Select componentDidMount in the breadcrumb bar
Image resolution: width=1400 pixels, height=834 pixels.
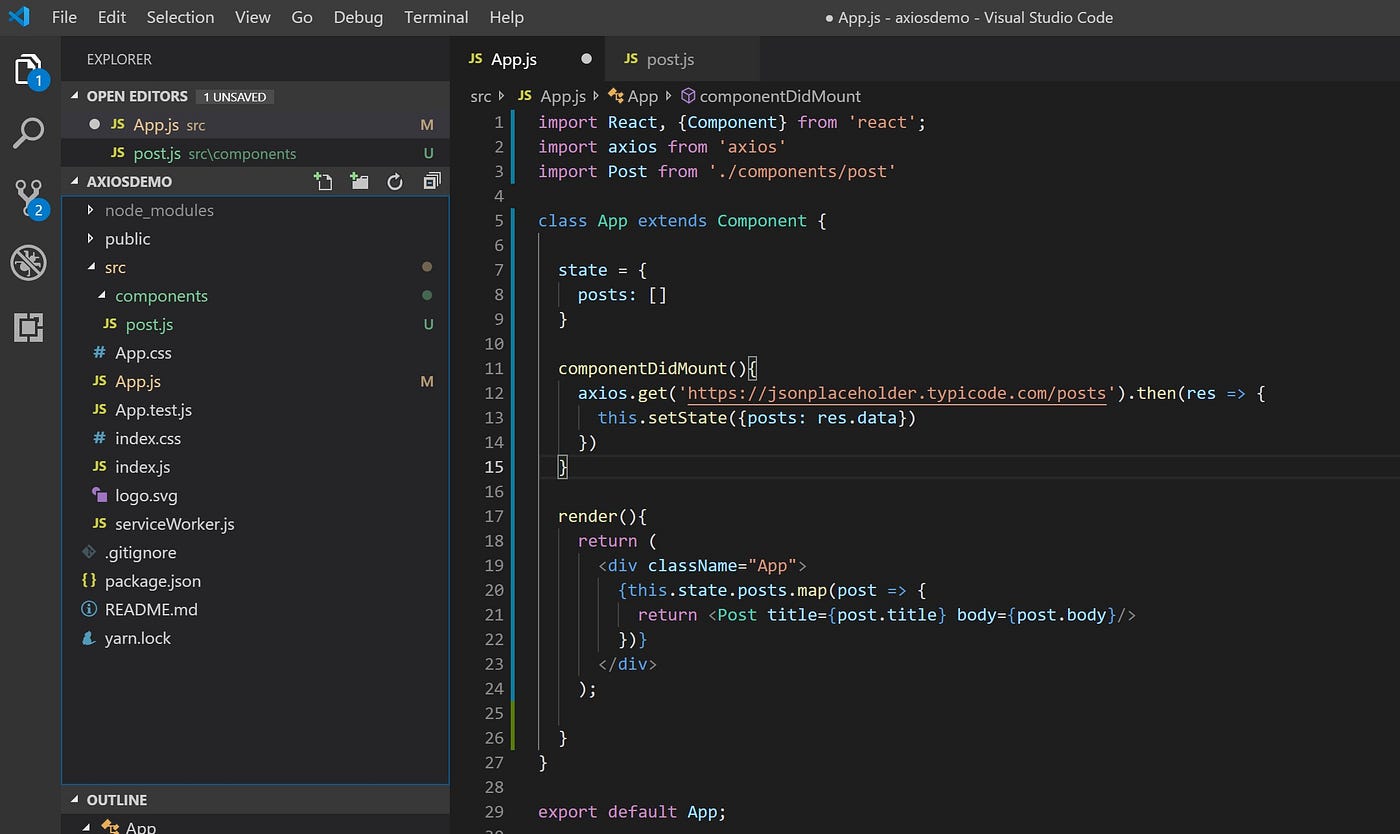tap(781, 96)
